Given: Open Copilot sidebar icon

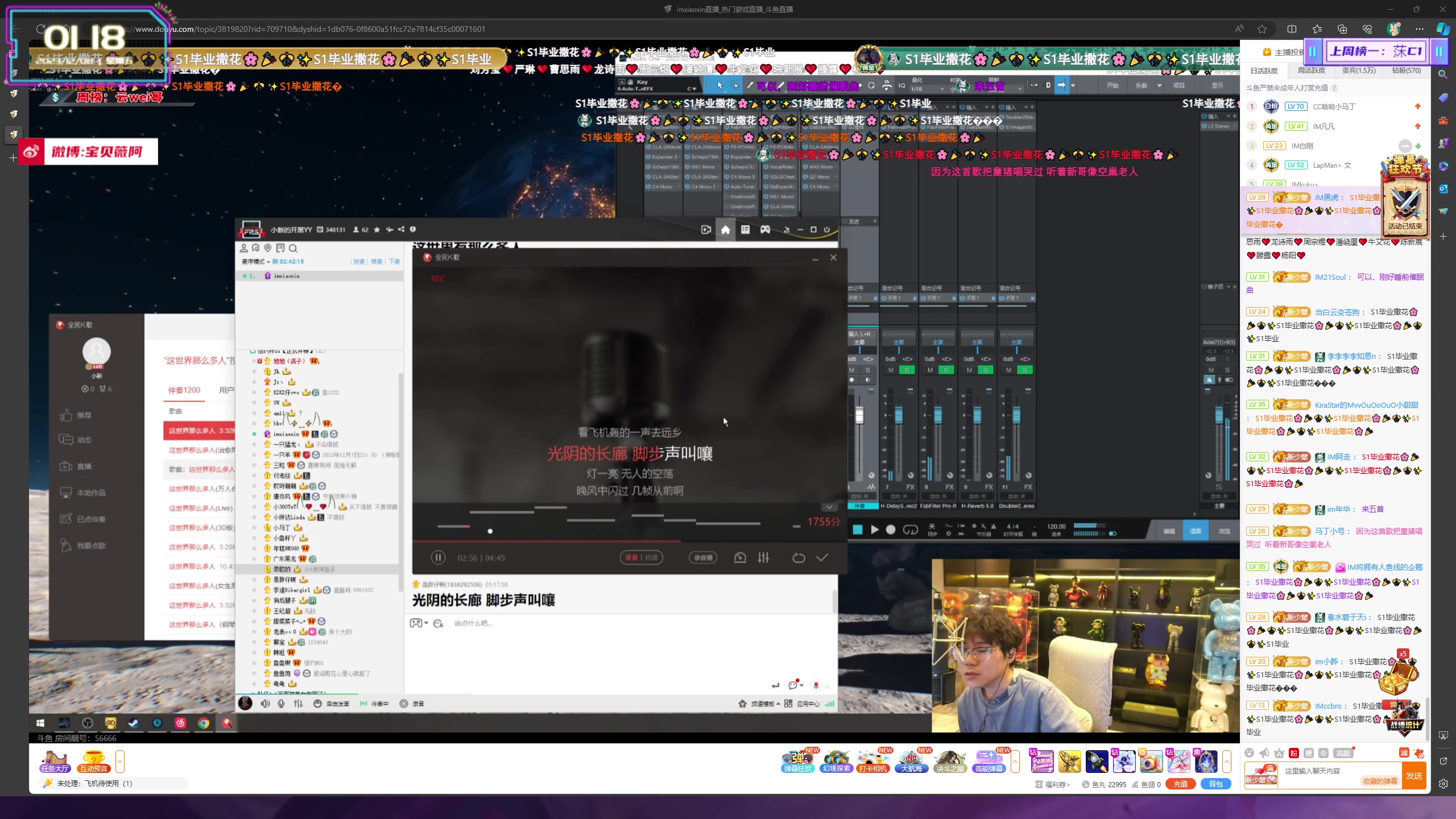Looking at the screenshot, I should pyautogui.click(x=1443, y=29).
